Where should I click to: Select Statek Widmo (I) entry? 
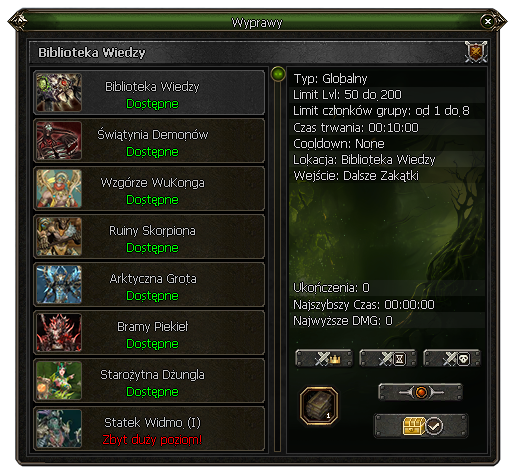149,429
